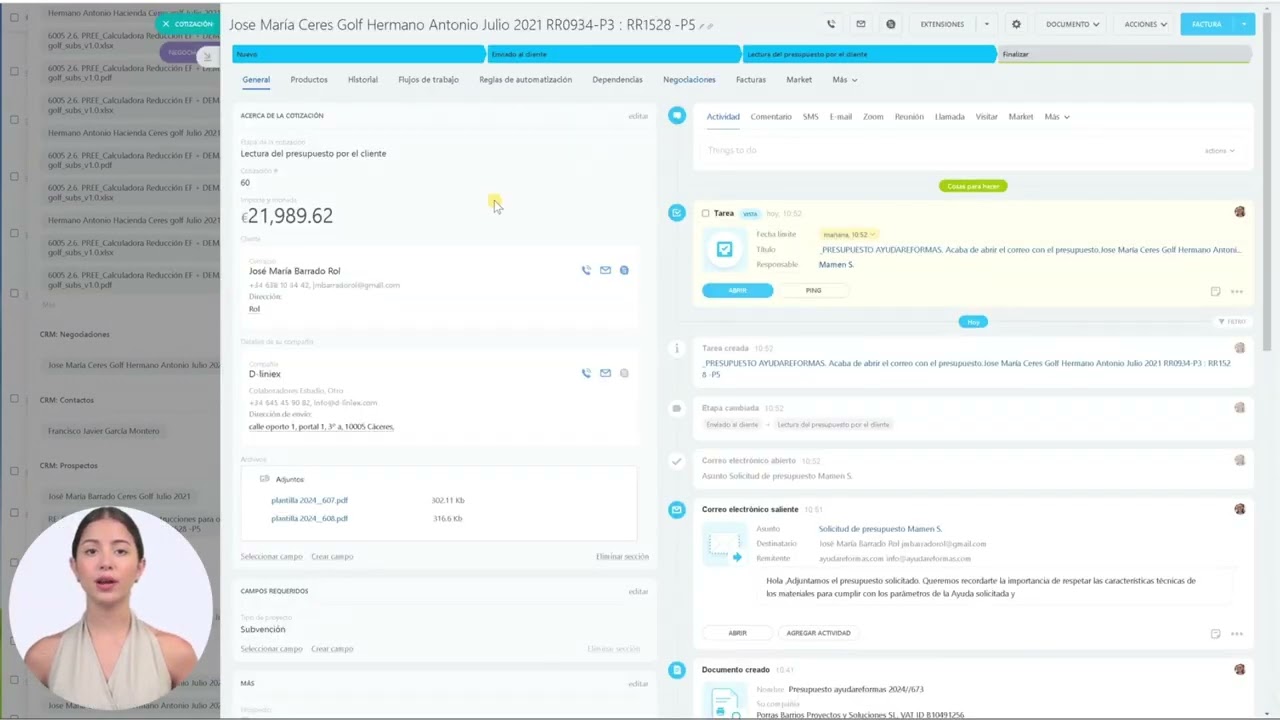The height and width of the screenshot is (720, 1280).
Task: Click the task checkmark timeline icon
Action: point(677,213)
